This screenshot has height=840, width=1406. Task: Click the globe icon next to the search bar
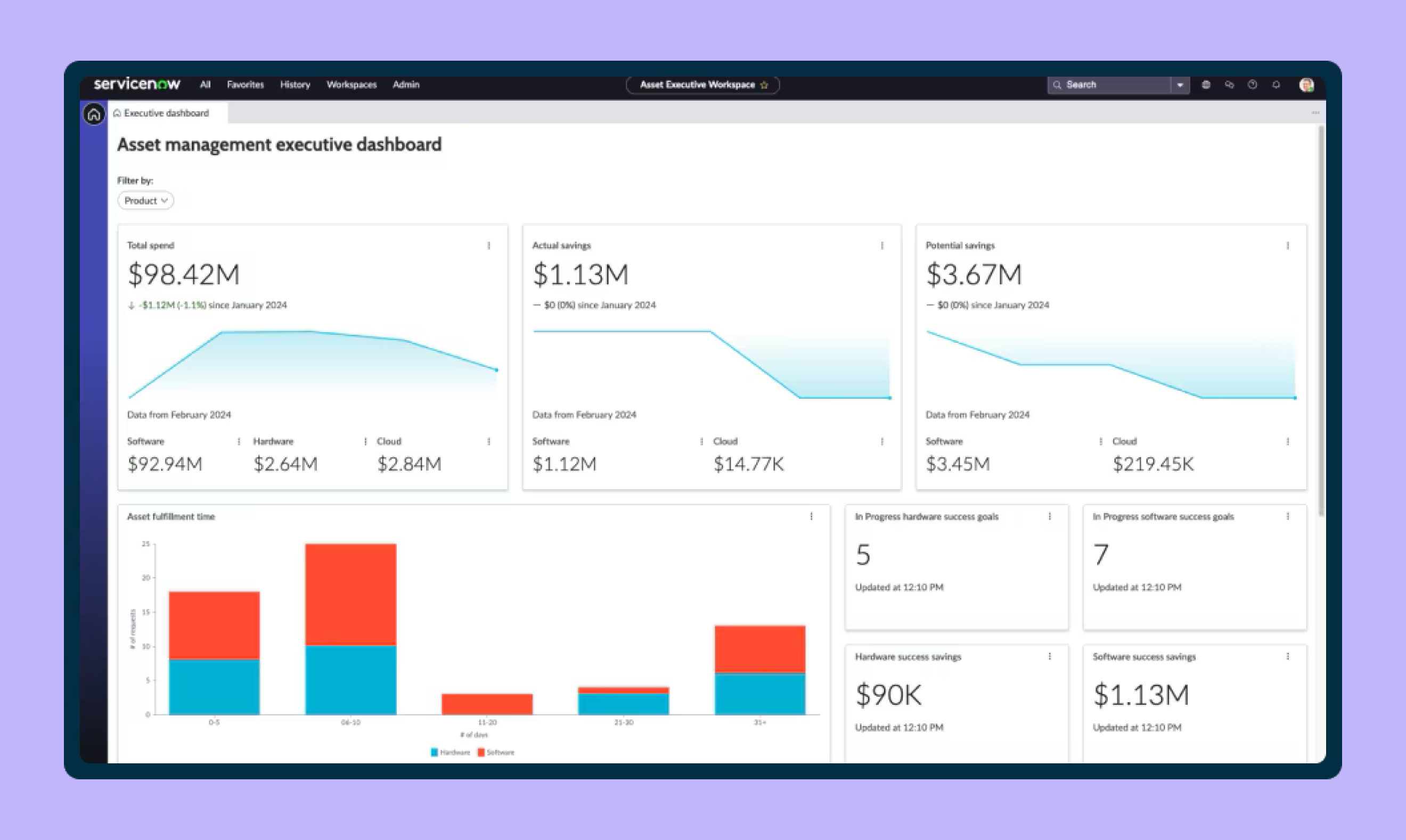(x=1206, y=85)
